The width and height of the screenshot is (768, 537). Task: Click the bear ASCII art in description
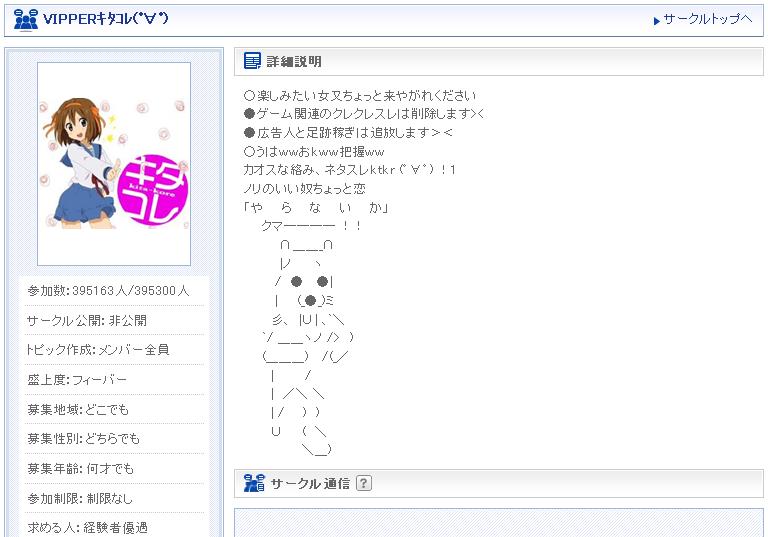coord(308,346)
